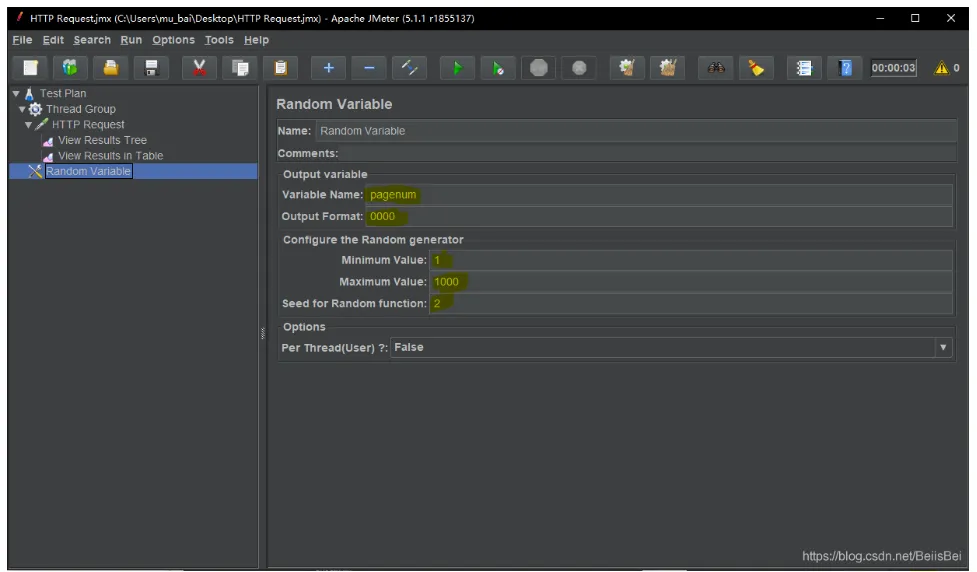The image size is (977, 572).
Task: Click the Start no pauses icon
Action: [x=497, y=68]
